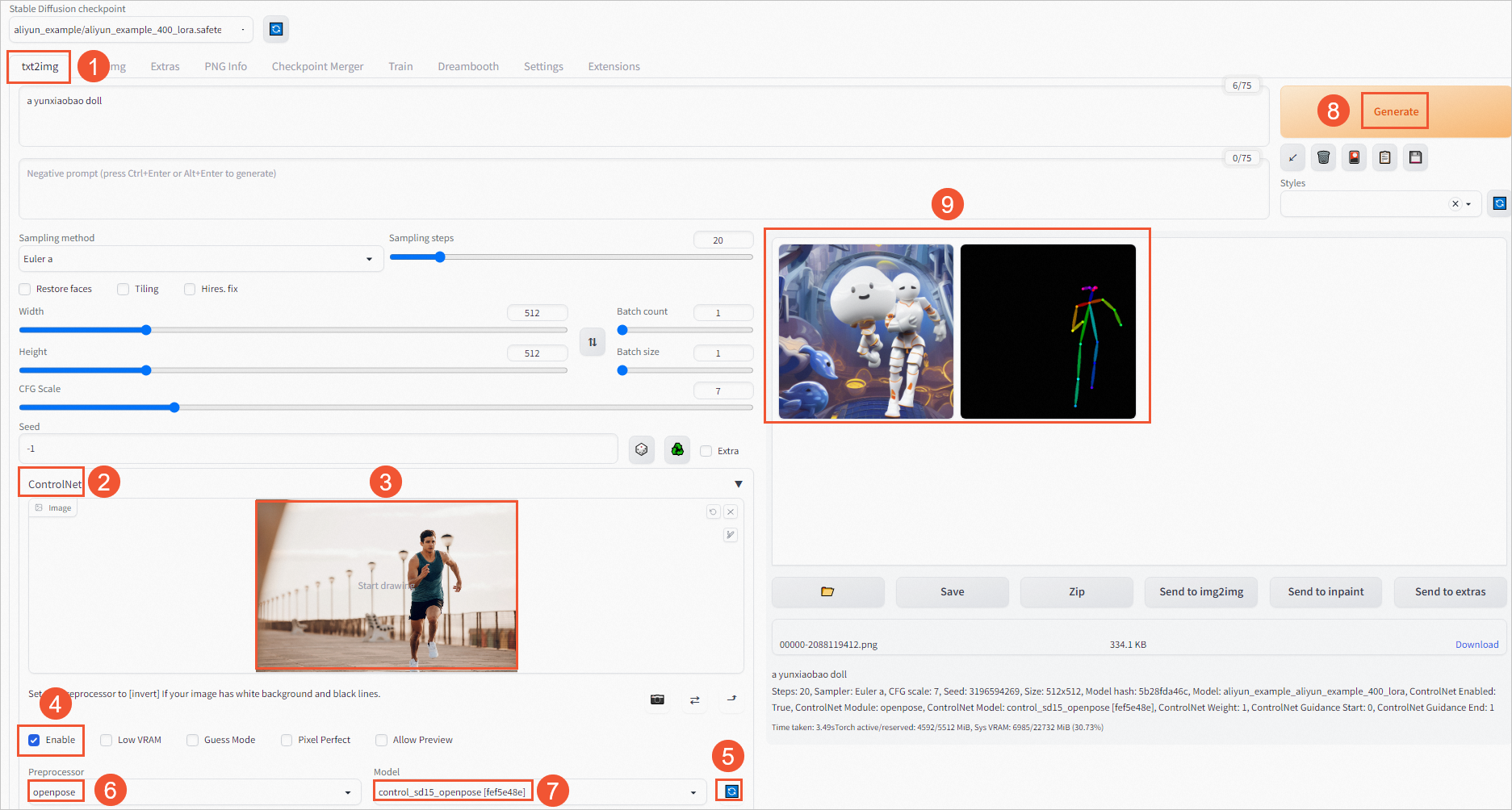Viewport: 1512px width, 810px height.
Task: Undo the ControlNet image edit
Action: pos(713,511)
